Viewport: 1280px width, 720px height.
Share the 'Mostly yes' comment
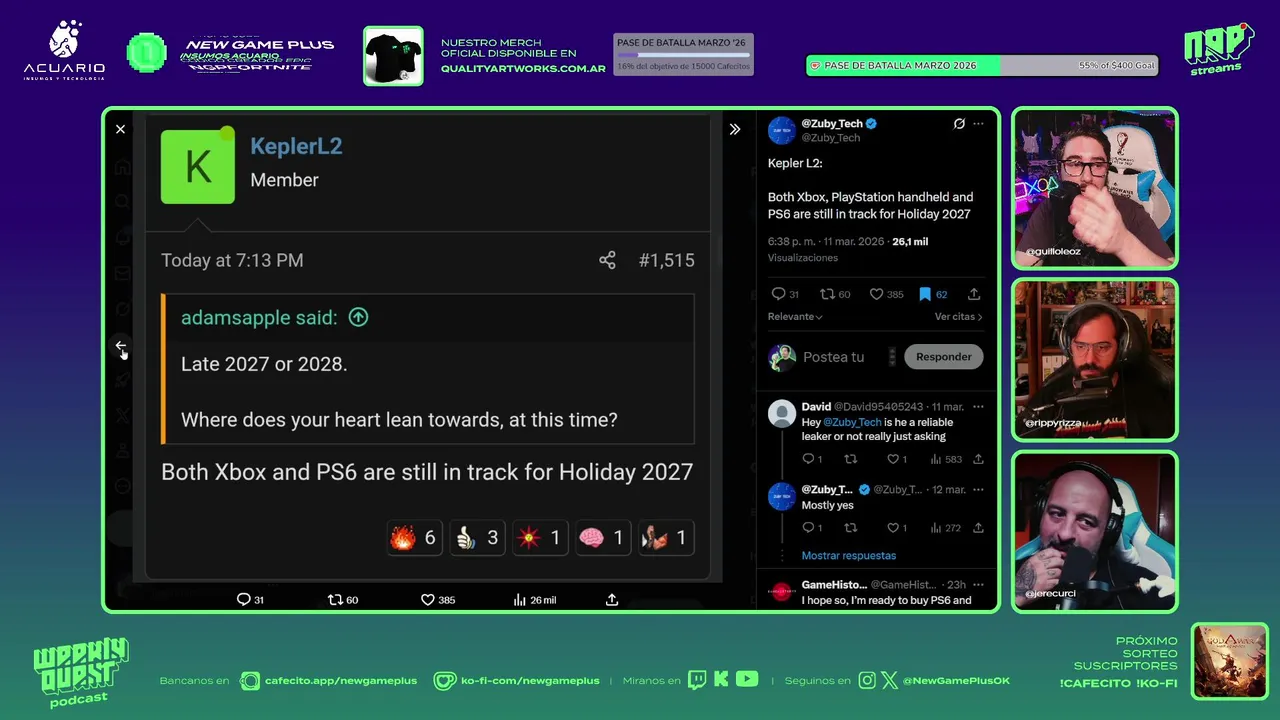pyautogui.click(x=978, y=528)
